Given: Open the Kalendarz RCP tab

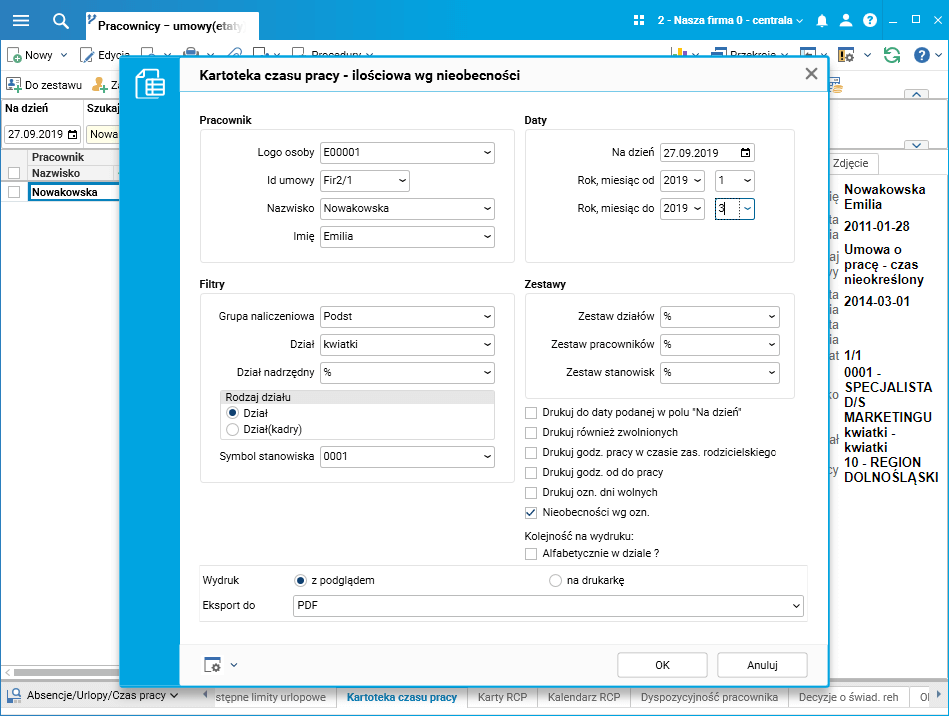Looking at the screenshot, I should tap(584, 697).
